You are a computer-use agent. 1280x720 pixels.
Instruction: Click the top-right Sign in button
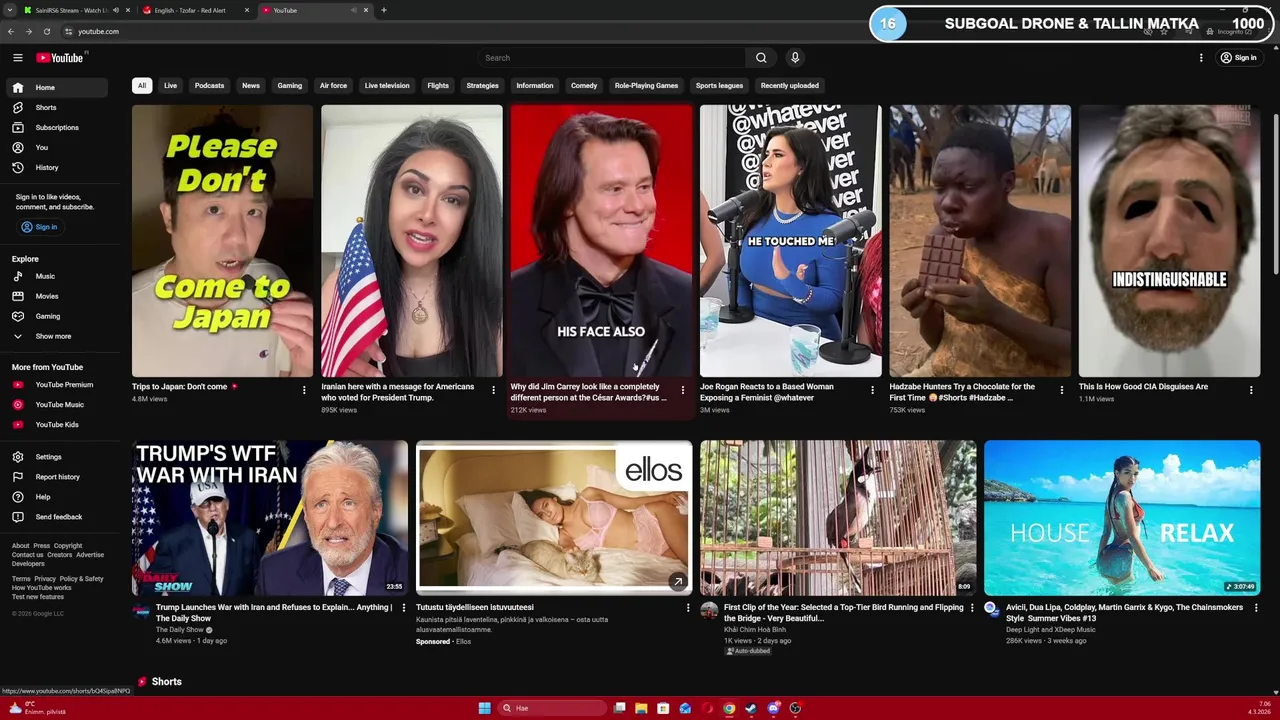(1238, 58)
